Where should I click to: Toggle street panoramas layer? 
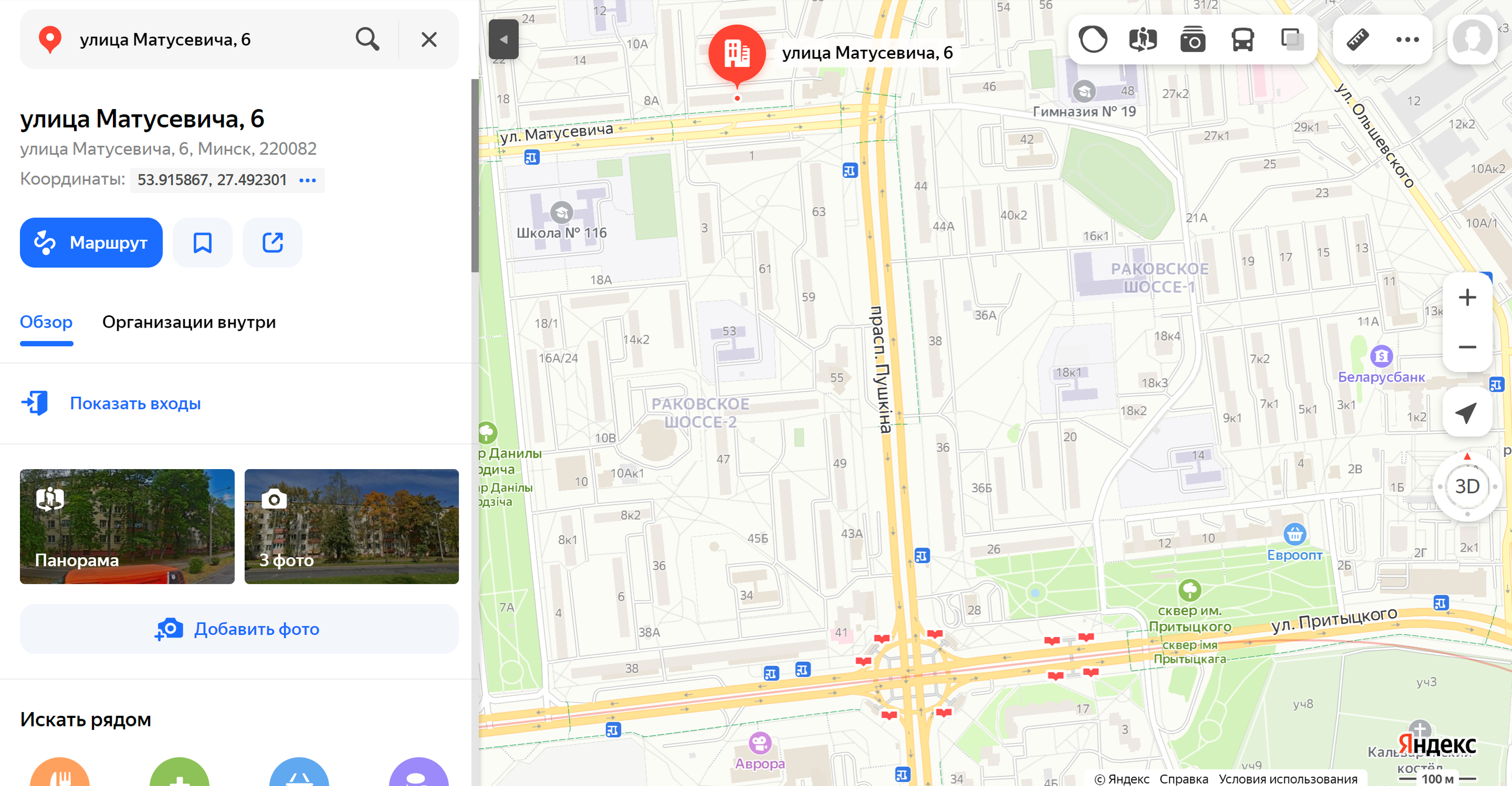[x=1143, y=39]
